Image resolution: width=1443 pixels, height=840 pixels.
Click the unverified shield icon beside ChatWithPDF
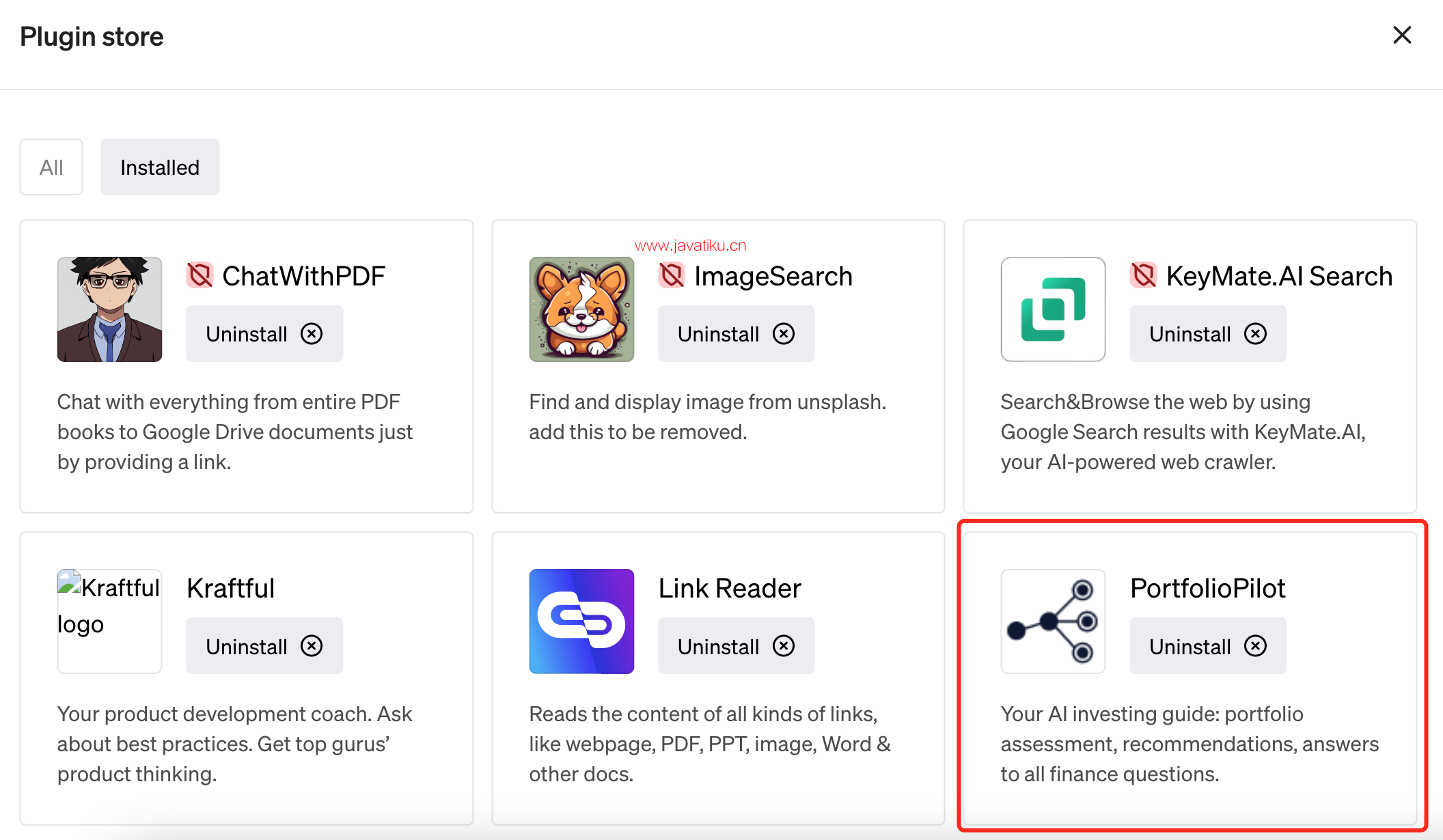tap(200, 276)
